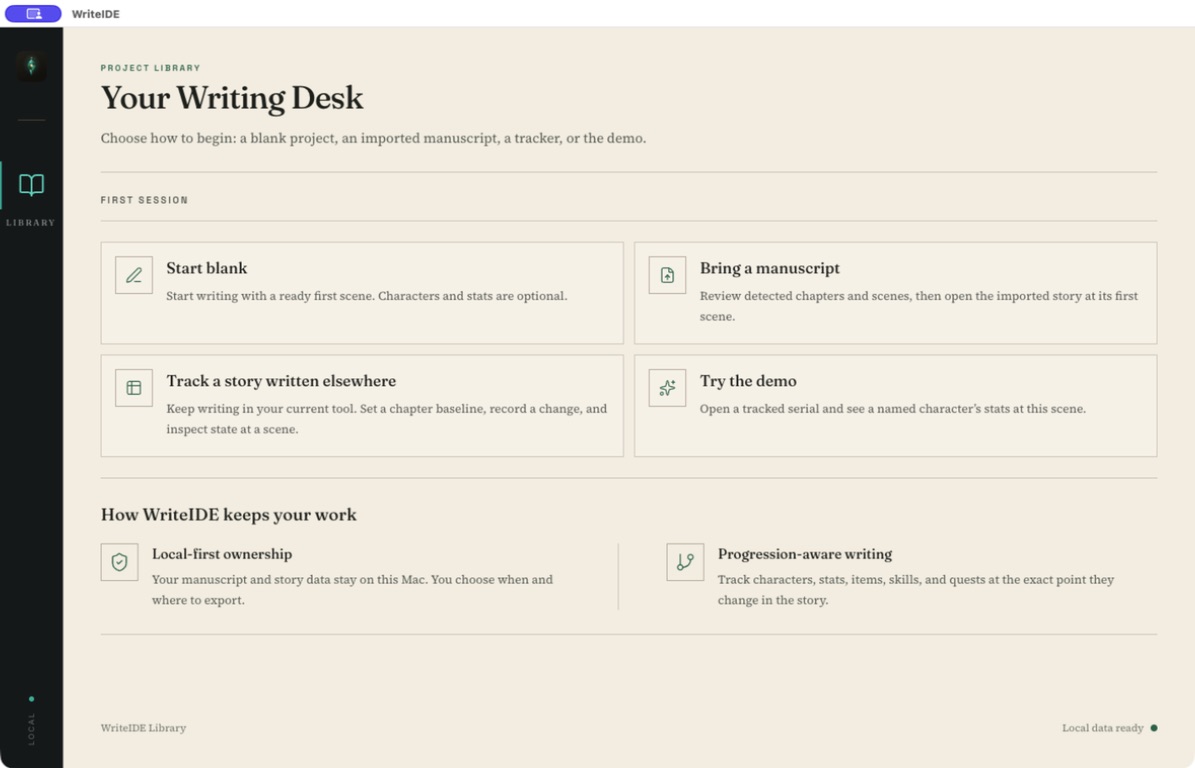Click the shield icon for Local-first ownership
Screen dimensions: 1195x768
[120, 562]
